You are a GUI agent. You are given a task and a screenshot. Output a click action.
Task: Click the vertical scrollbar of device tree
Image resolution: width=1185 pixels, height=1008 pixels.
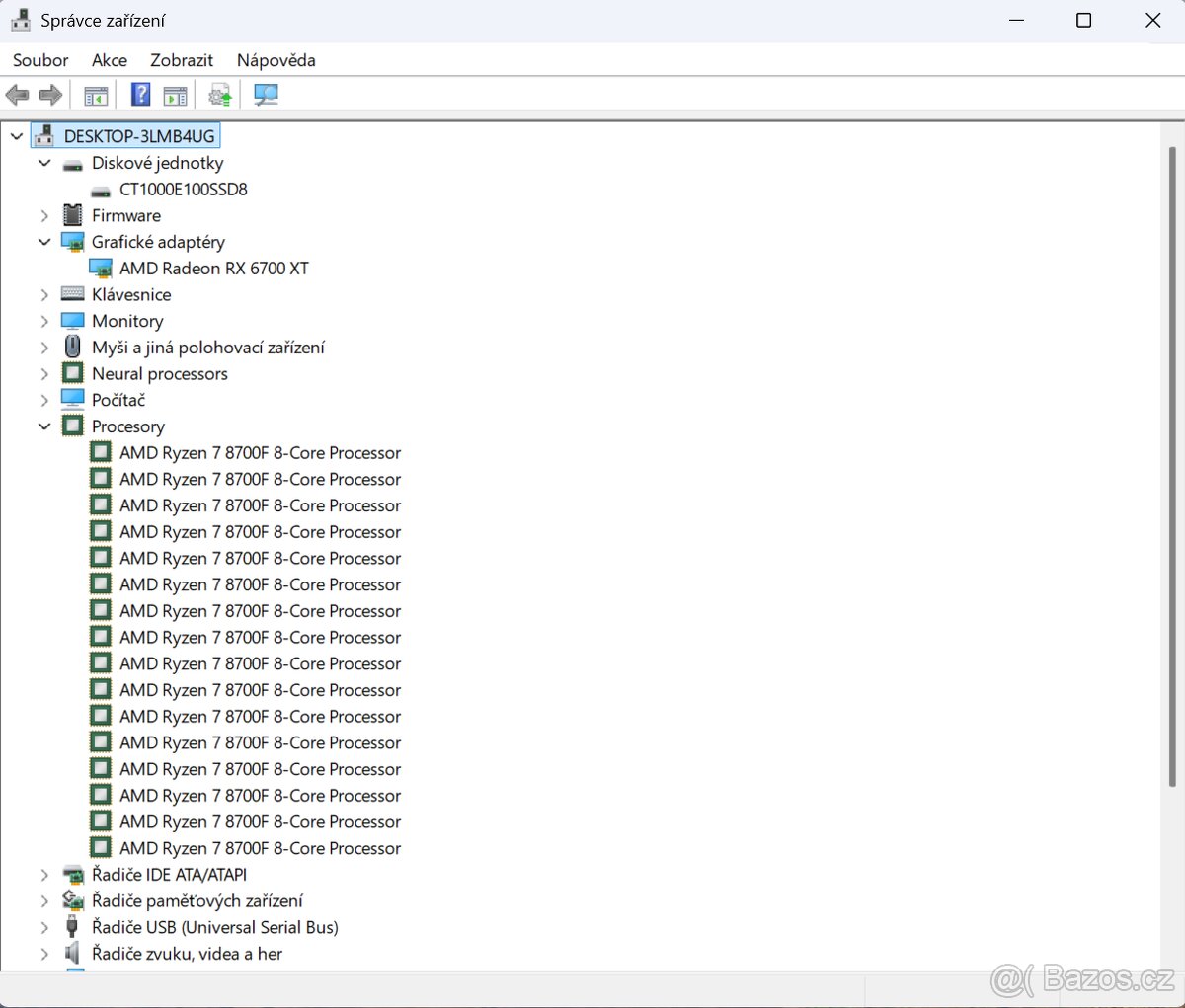pos(1172,464)
